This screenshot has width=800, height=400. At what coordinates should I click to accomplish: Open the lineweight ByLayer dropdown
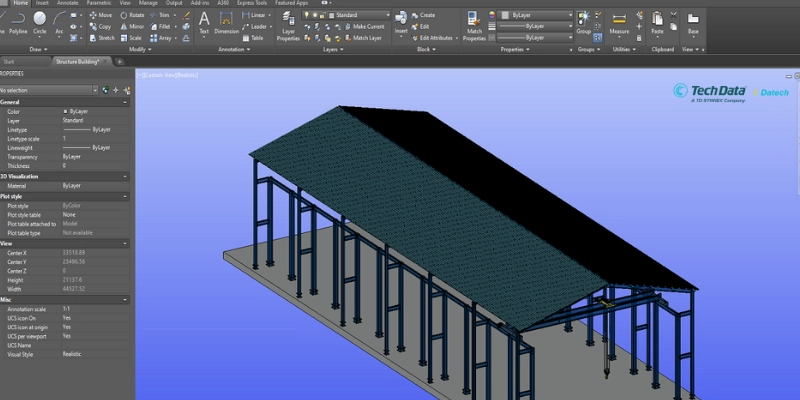point(536,27)
